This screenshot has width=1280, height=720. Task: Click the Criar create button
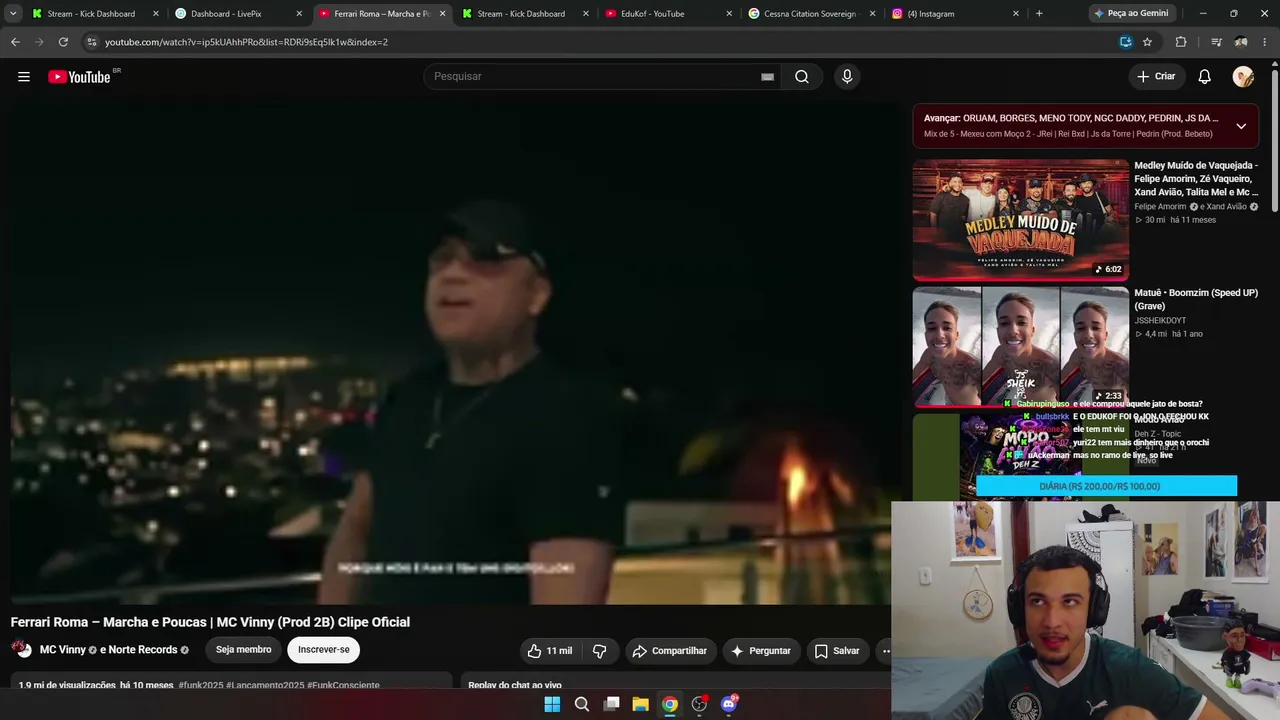pos(1156,77)
